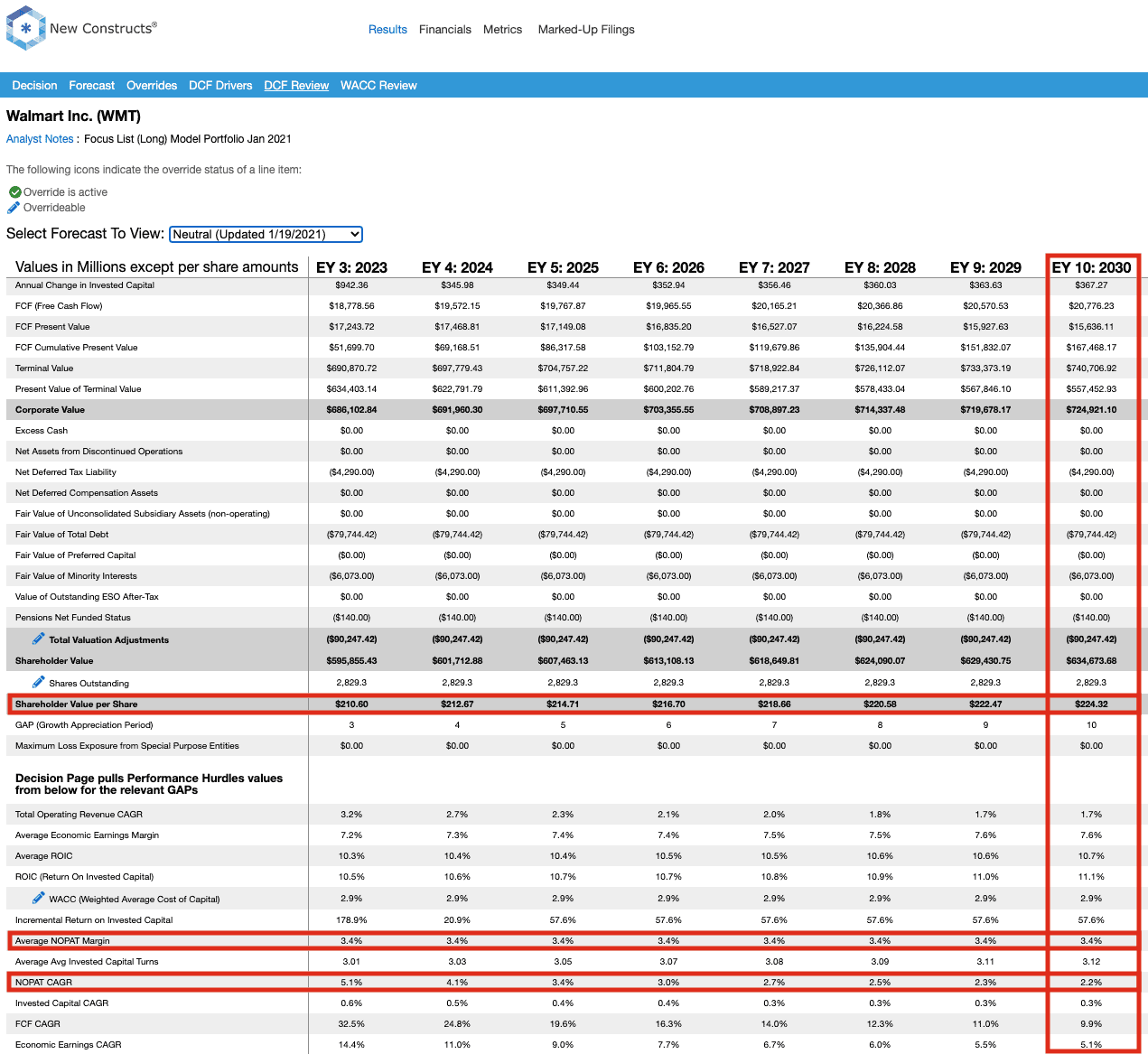
Task: Open the Results menu item
Action: (x=387, y=30)
